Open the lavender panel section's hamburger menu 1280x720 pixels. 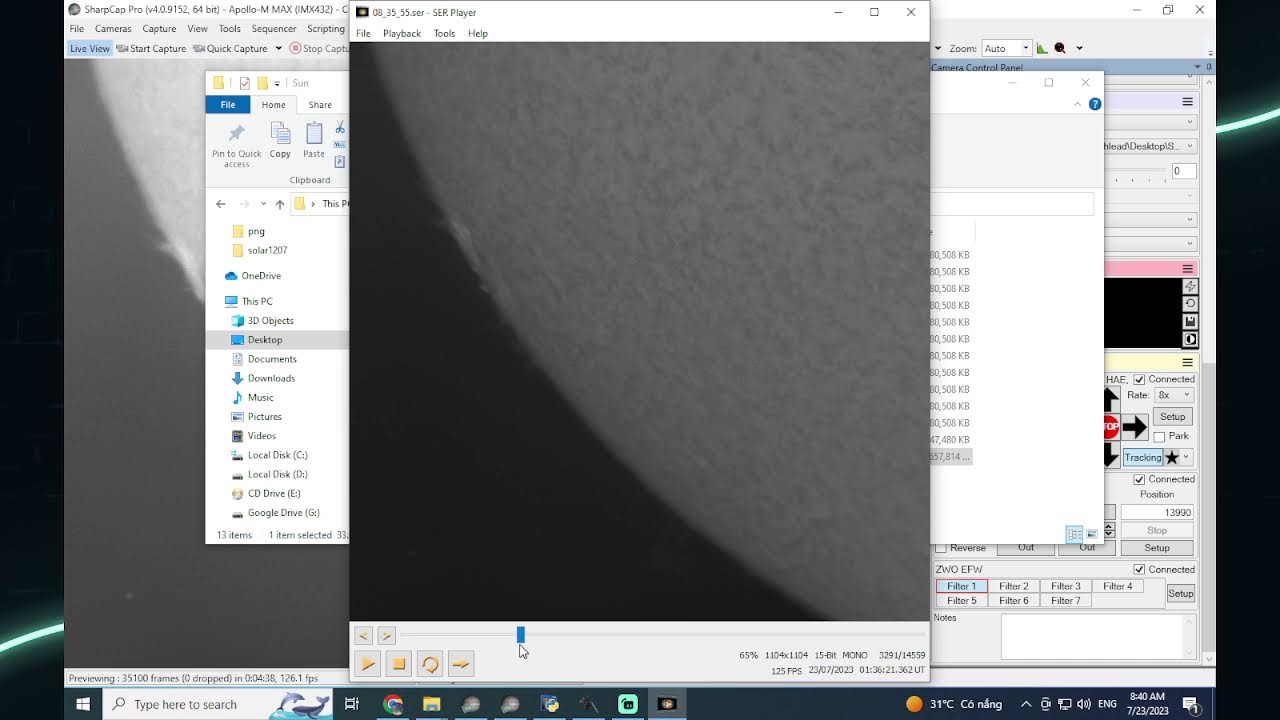1188,102
